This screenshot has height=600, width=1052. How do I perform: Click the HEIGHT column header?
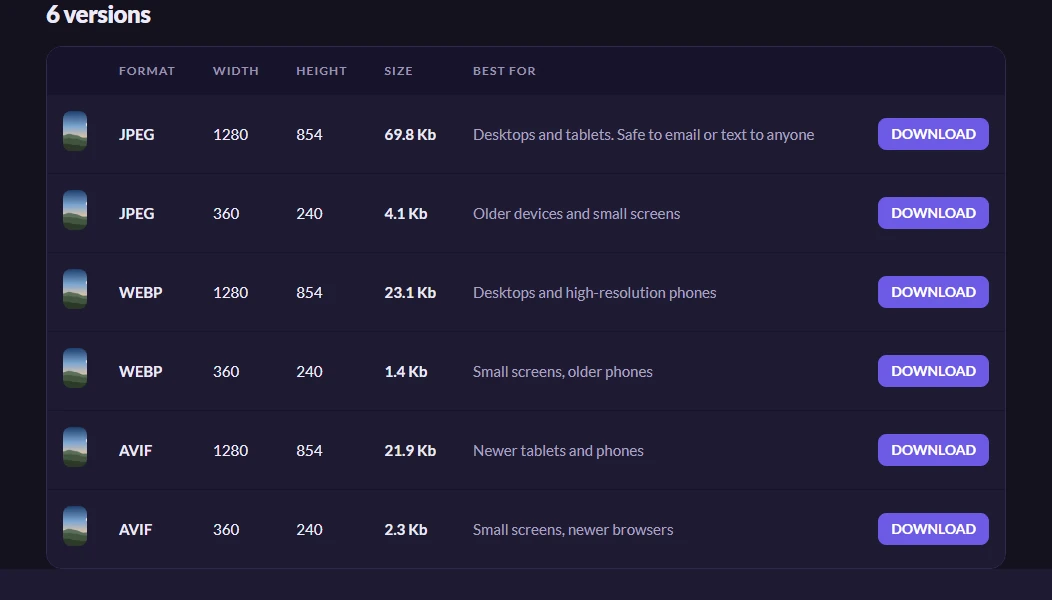321,71
